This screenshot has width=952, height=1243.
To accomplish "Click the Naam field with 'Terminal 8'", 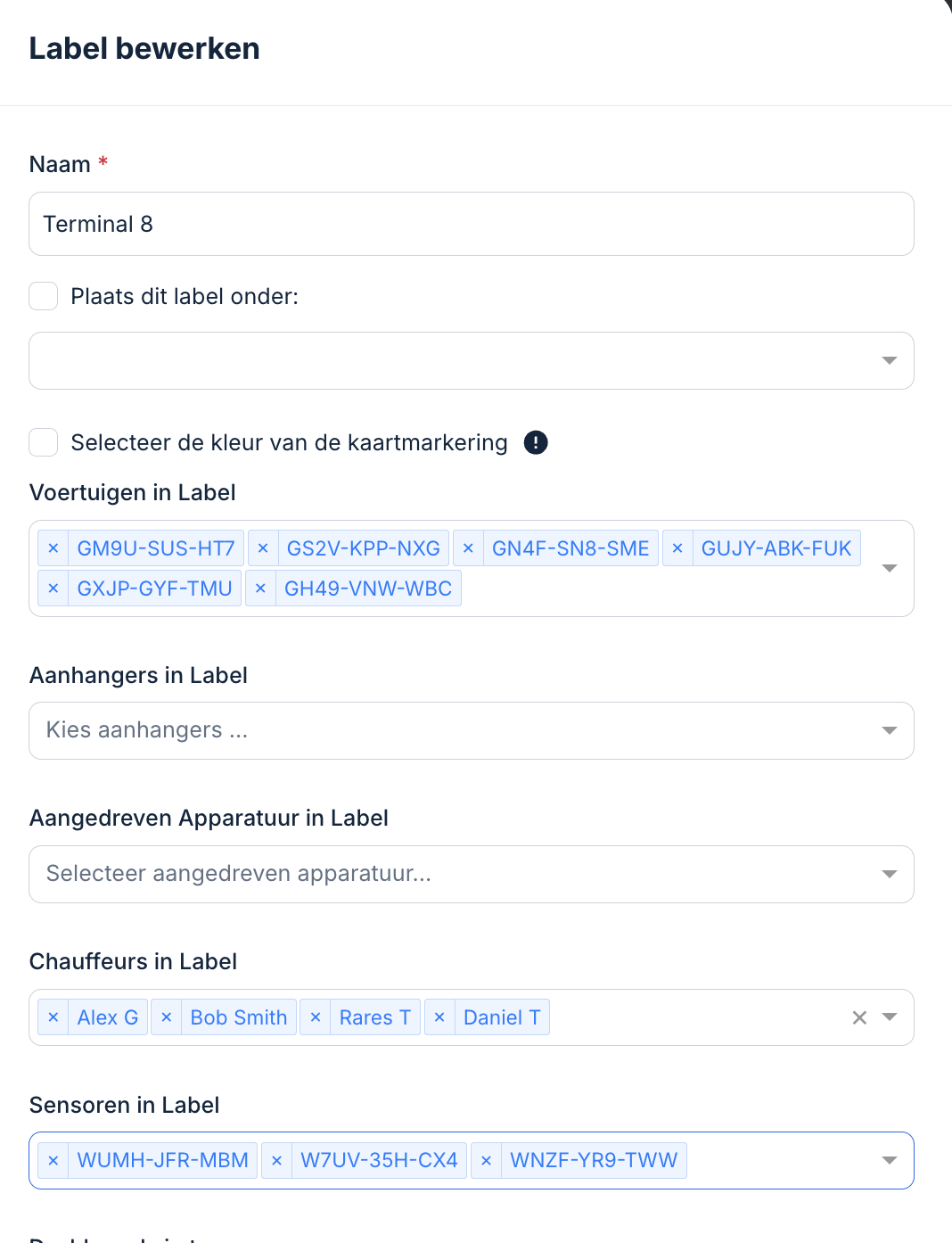I will click(x=471, y=224).
